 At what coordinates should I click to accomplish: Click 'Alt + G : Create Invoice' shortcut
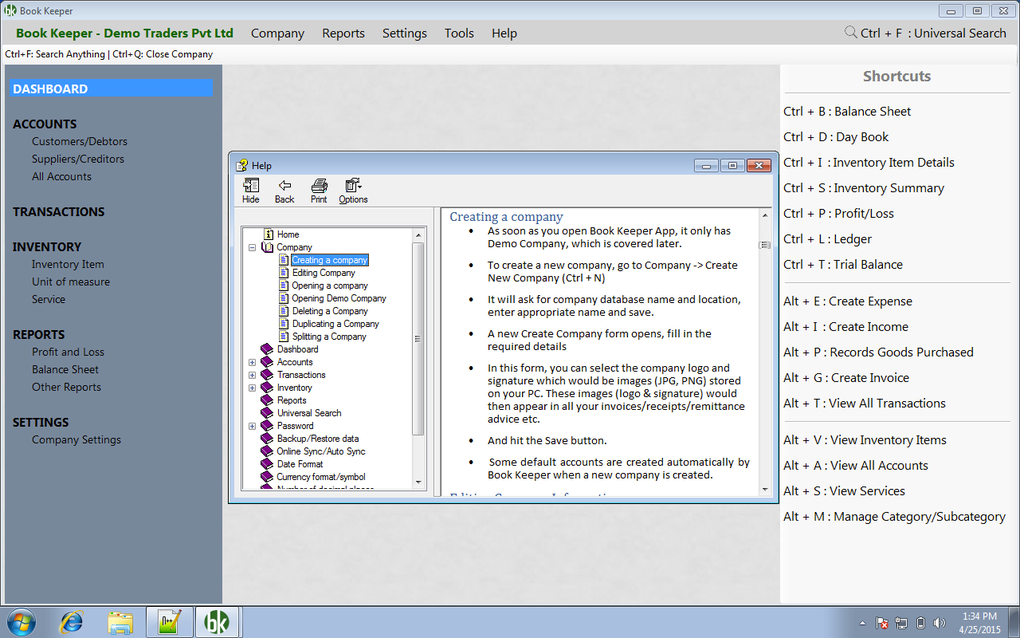pyautogui.click(x=846, y=378)
